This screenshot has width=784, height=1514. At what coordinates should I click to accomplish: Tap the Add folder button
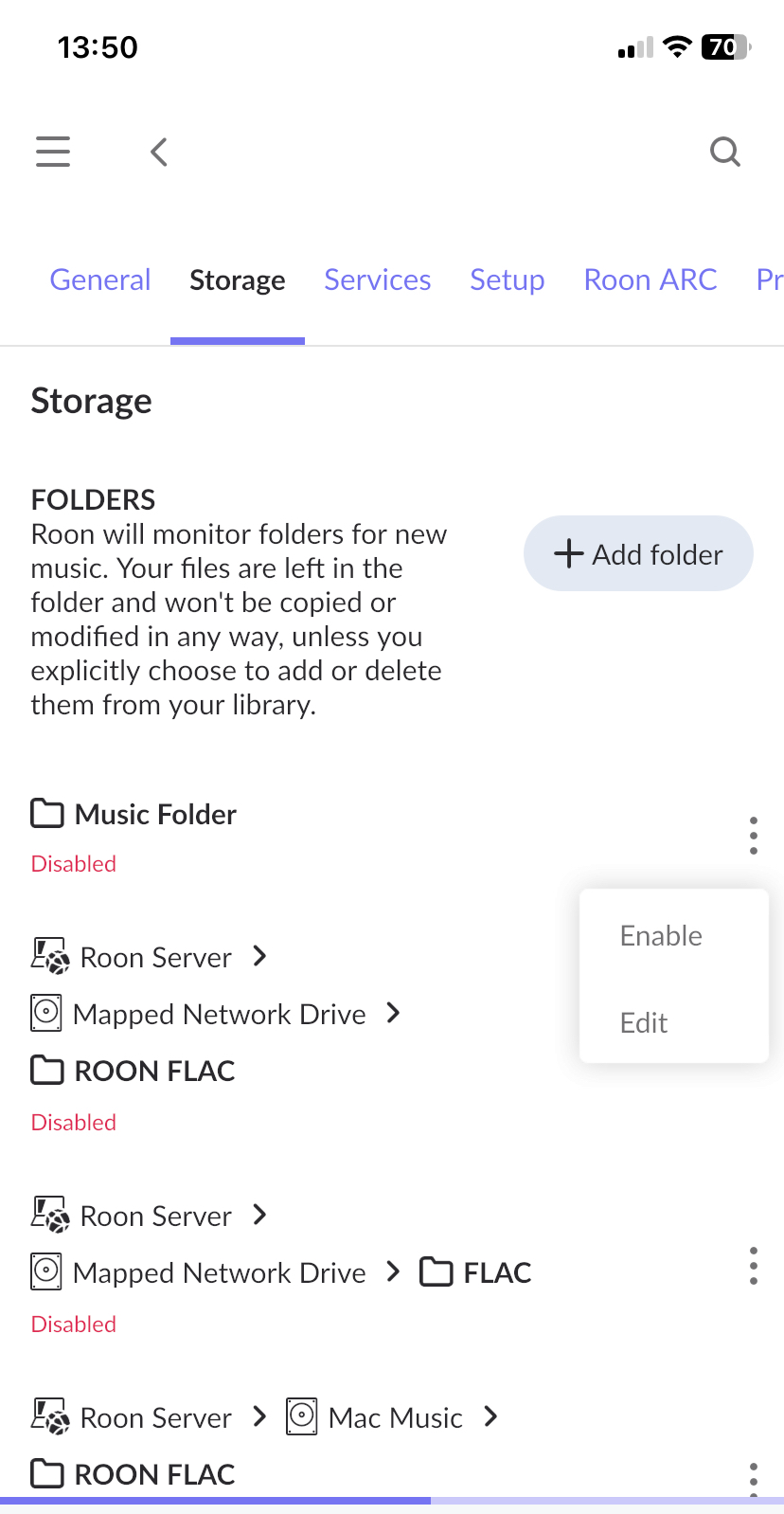pos(638,553)
